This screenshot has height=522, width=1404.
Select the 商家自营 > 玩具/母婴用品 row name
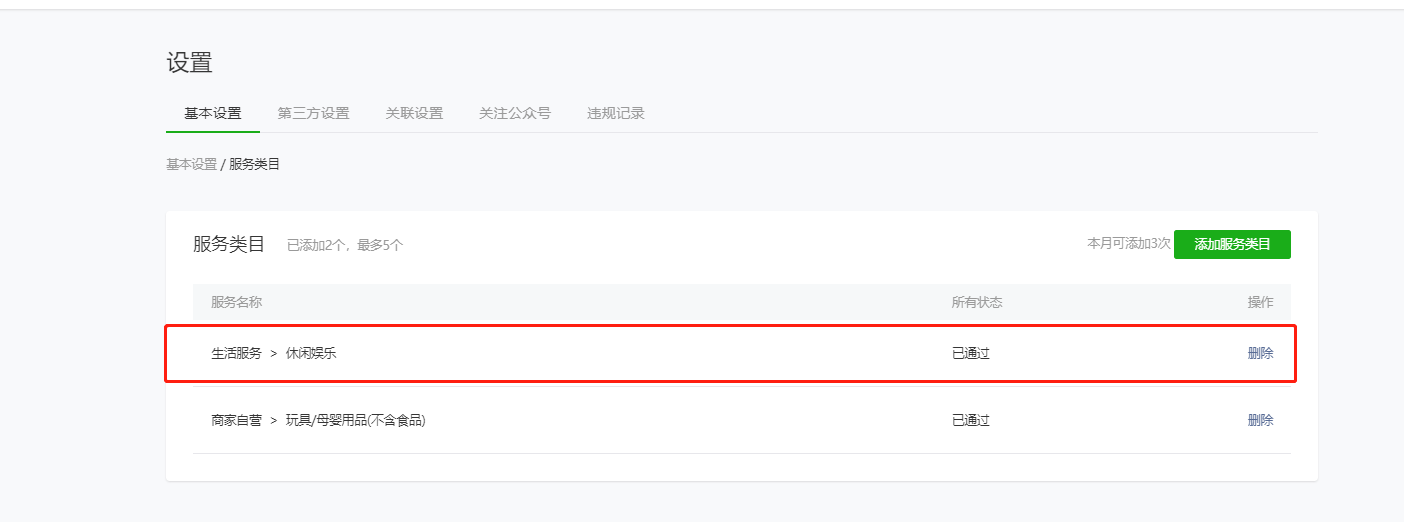pyautogui.click(x=318, y=420)
